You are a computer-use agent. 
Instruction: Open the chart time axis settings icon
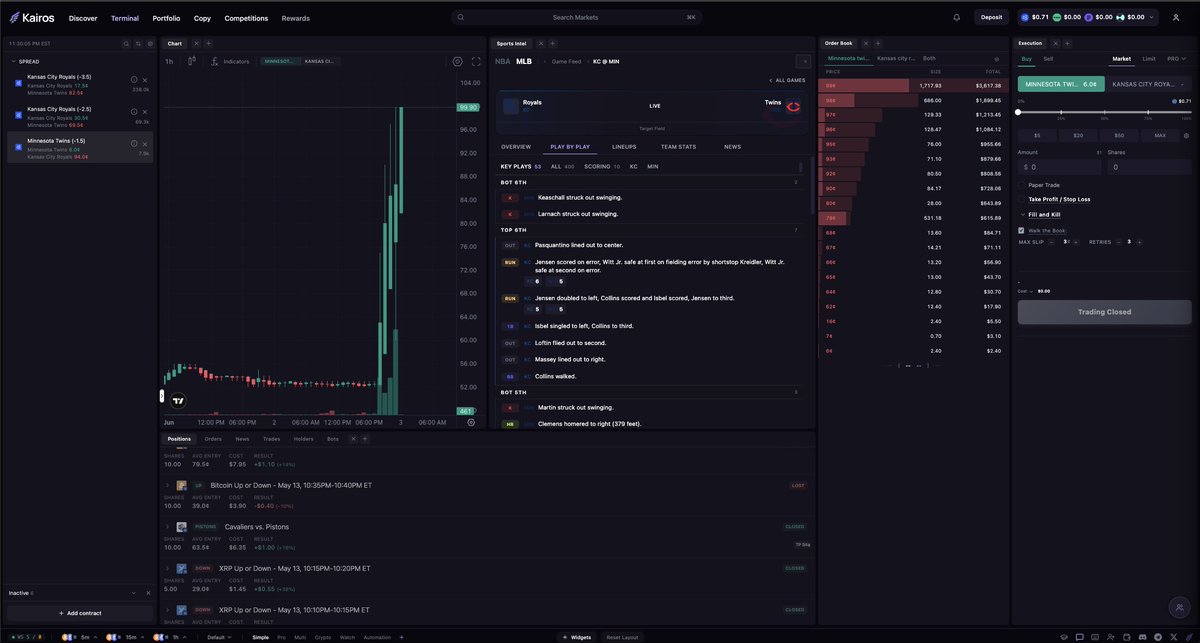pyautogui.click(x=471, y=422)
